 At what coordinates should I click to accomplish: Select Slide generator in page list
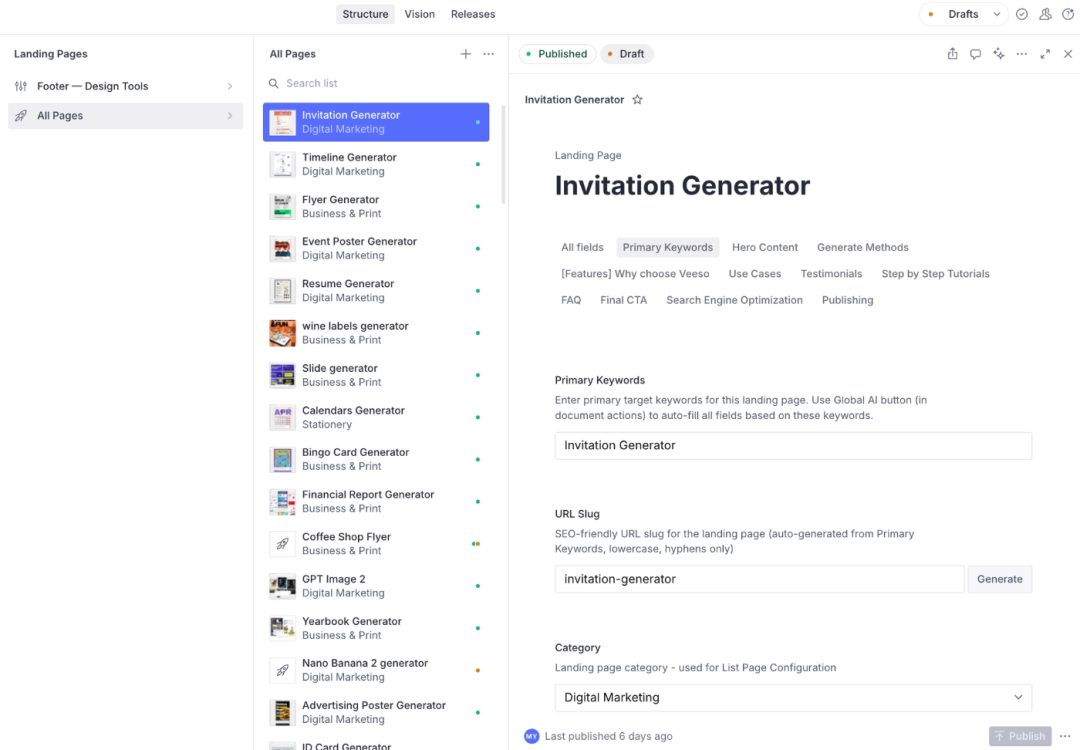376,375
